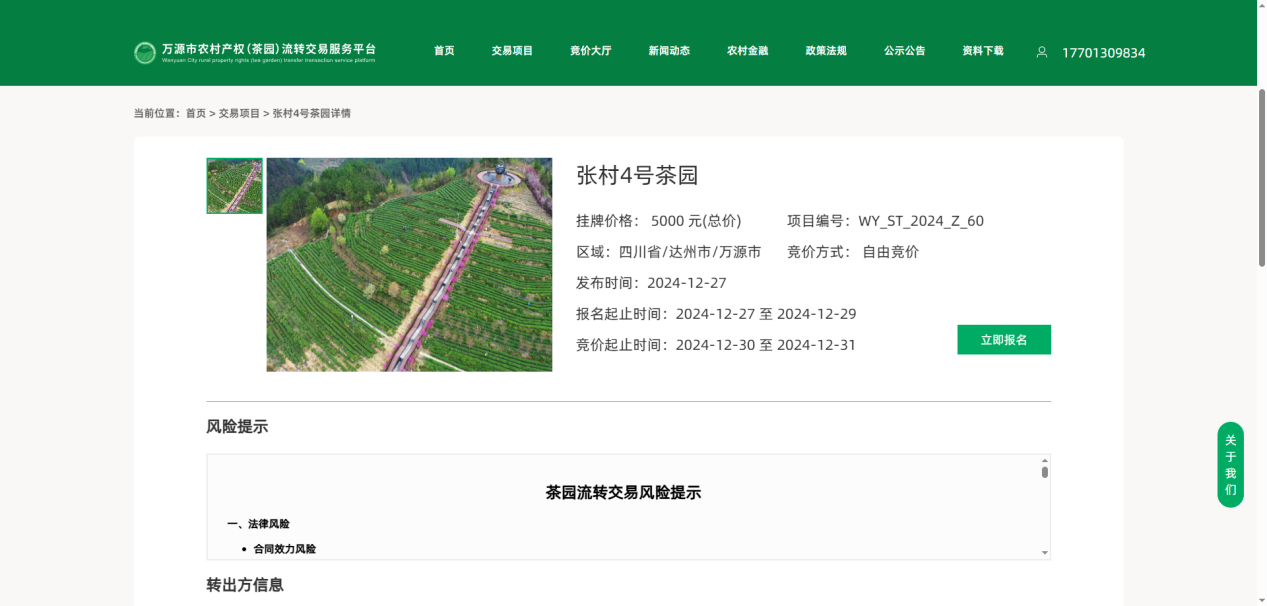
Task: Open the 交易项目 menu item
Action: (512, 51)
